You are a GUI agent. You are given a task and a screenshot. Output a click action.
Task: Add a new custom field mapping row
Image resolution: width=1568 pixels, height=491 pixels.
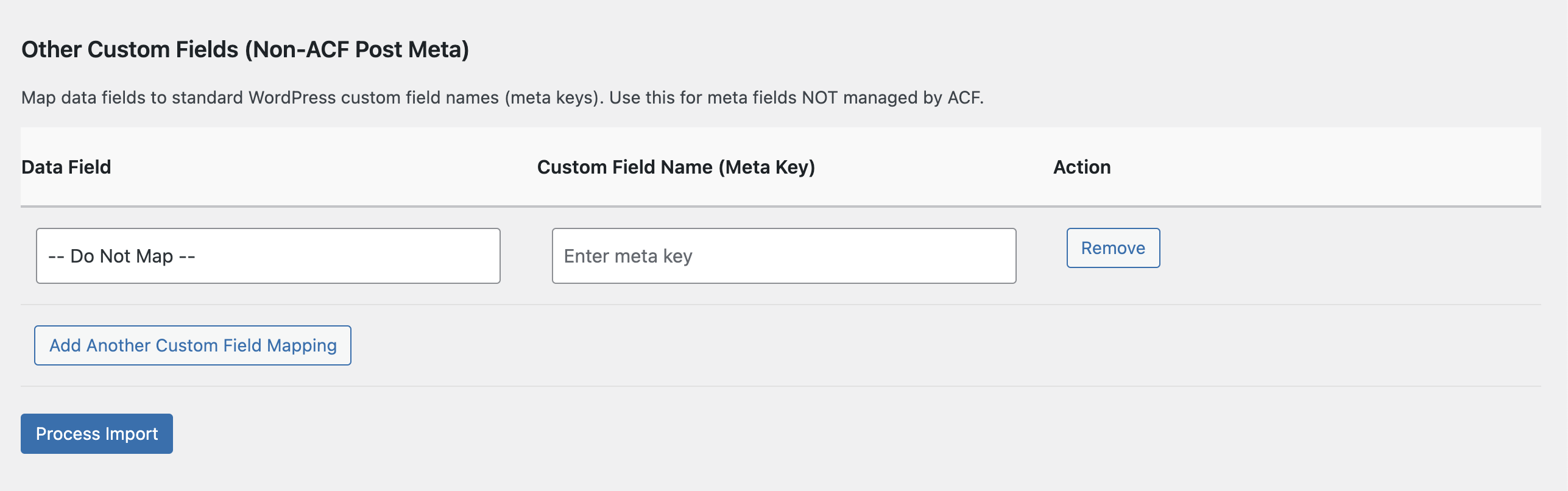[x=192, y=345]
